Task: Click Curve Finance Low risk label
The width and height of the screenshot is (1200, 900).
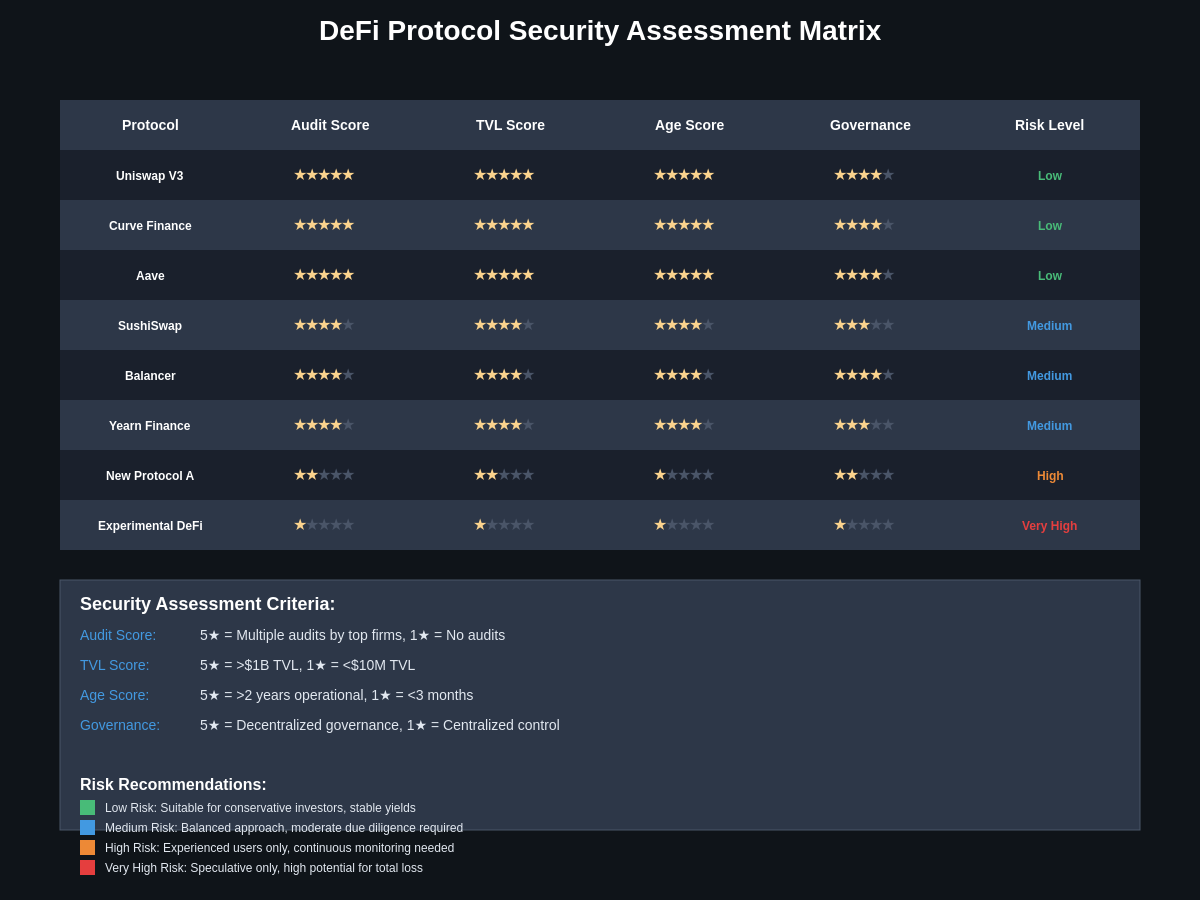Action: [1050, 226]
